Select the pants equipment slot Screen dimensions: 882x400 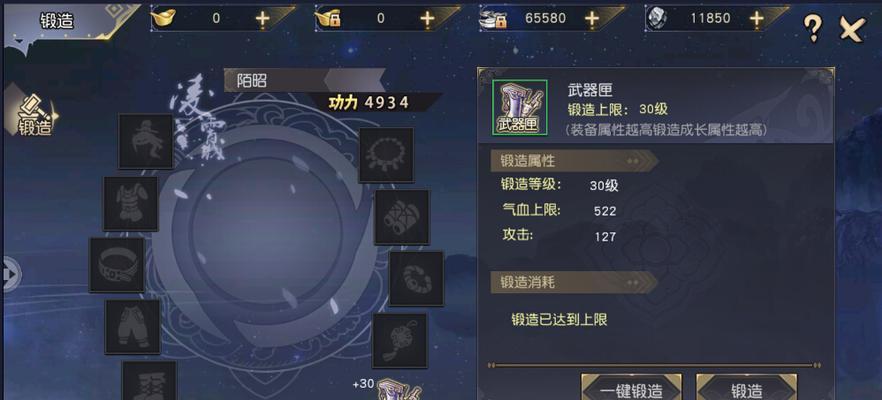[x=133, y=327]
